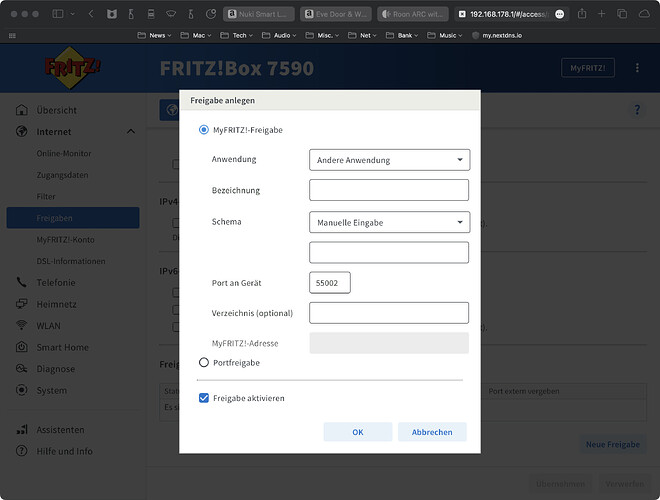Open DSL-Informationen in the sidebar
The image size is (660, 500).
pyautogui.click(x=71, y=261)
